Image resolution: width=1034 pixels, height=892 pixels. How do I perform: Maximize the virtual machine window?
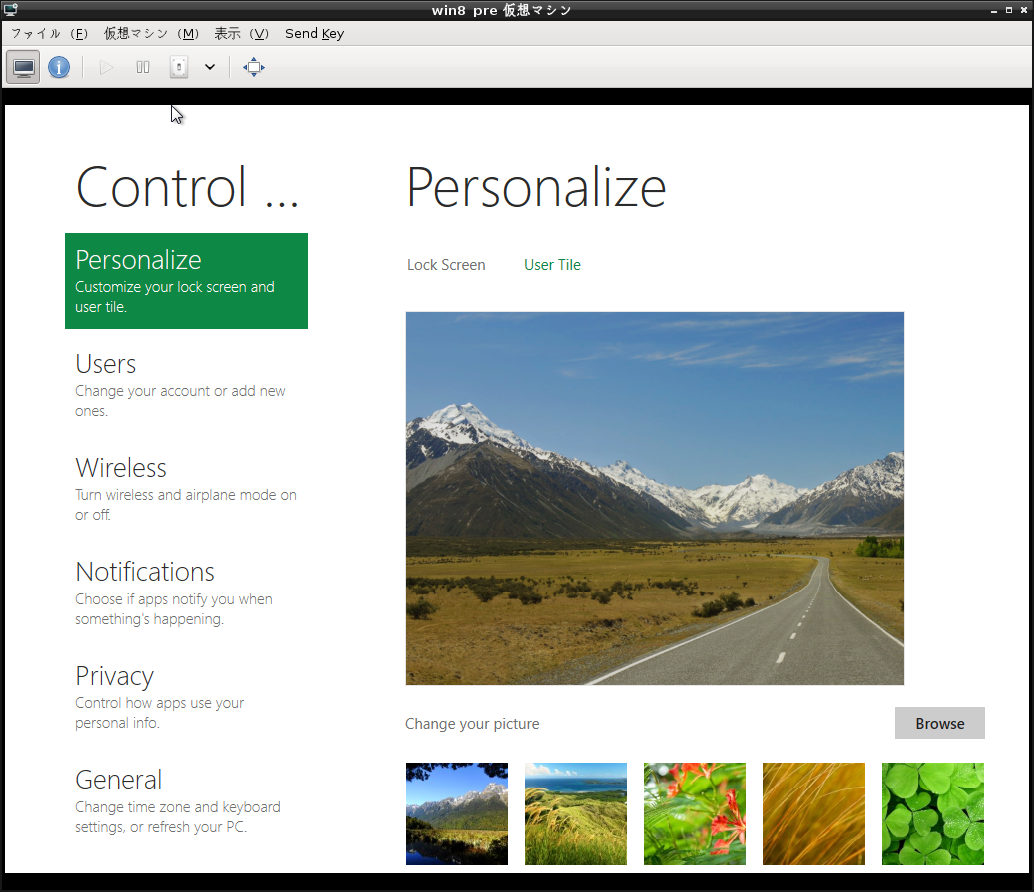point(1009,10)
